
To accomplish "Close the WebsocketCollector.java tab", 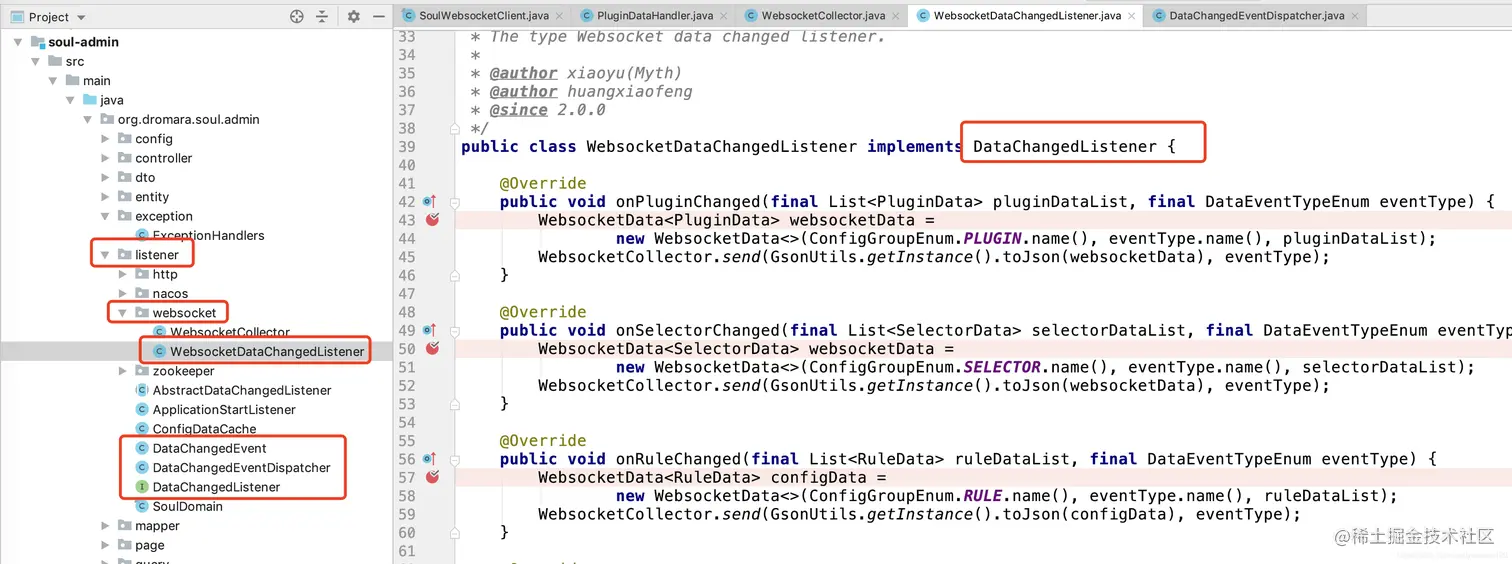I will click(895, 16).
